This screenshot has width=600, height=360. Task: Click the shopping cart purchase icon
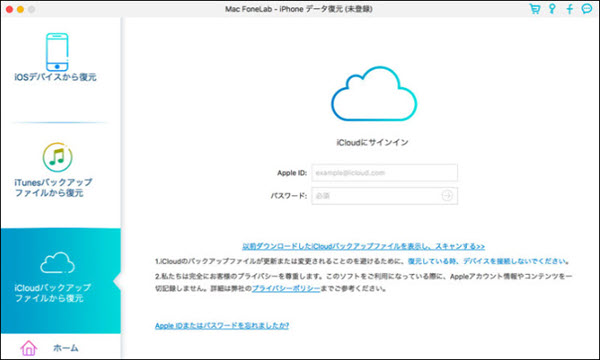tap(535, 9)
